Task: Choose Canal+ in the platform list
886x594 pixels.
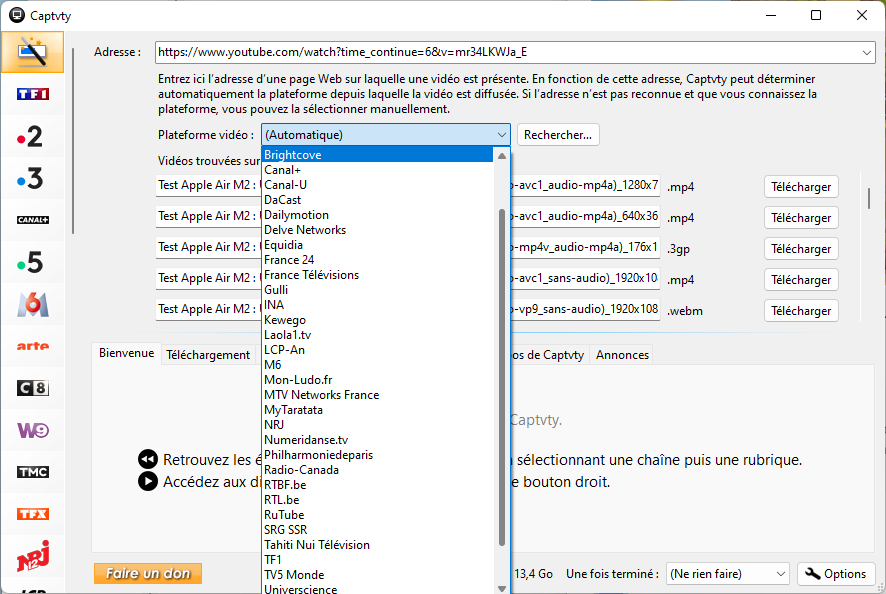Action: [377, 170]
